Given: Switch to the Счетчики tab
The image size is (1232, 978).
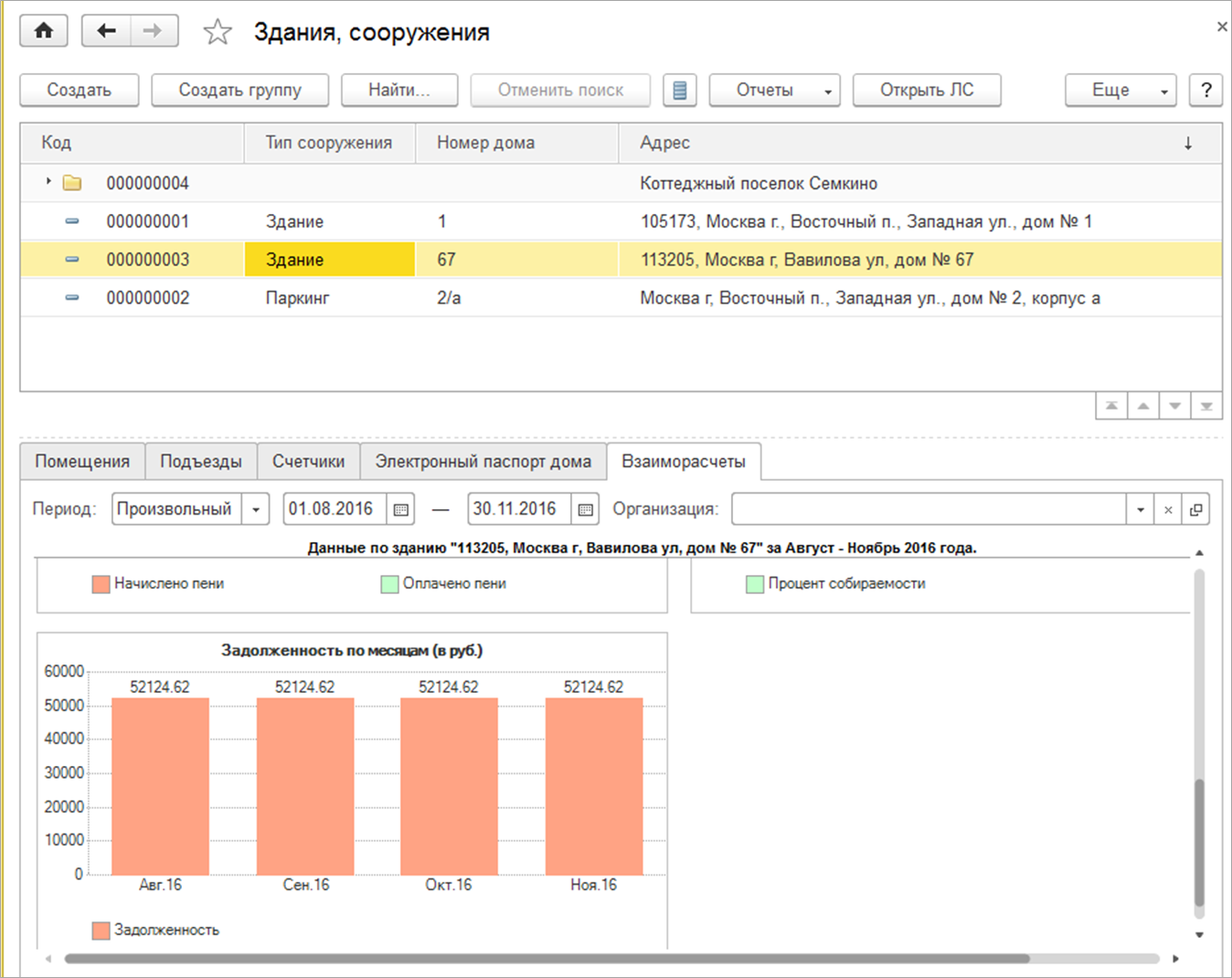Looking at the screenshot, I should coord(308,462).
